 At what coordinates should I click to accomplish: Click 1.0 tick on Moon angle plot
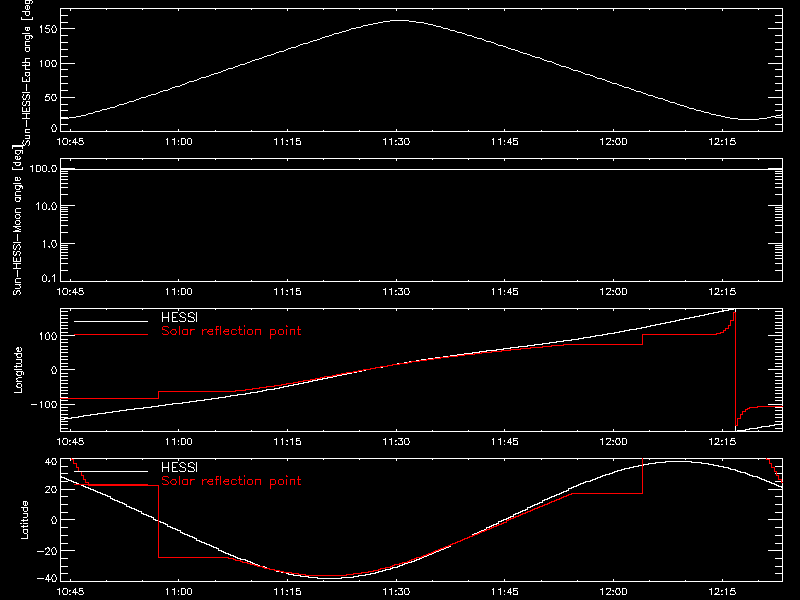[49, 244]
